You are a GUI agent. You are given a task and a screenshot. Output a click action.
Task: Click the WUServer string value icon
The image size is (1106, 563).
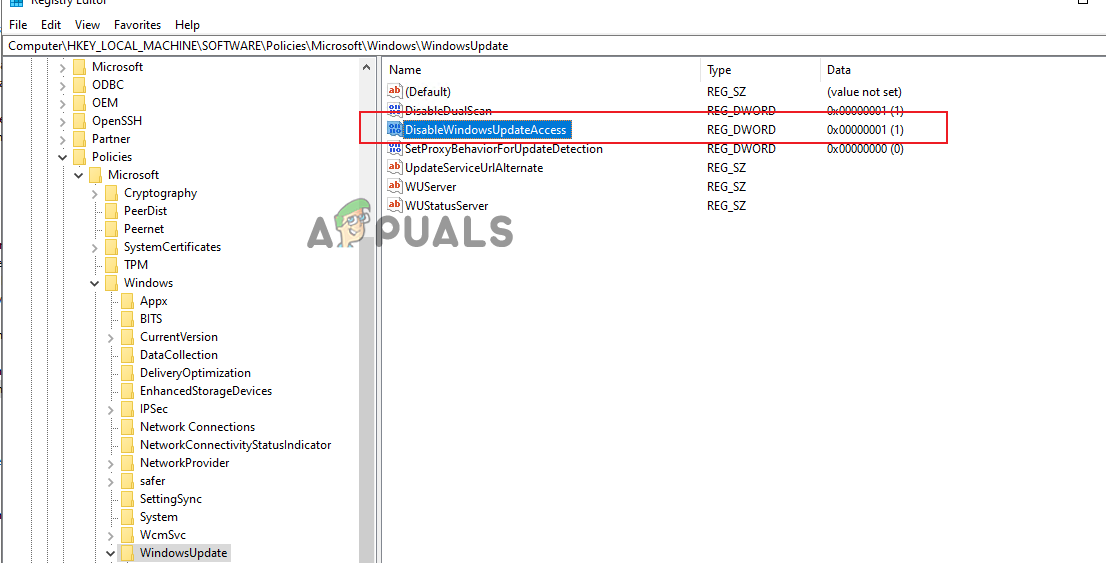pyautogui.click(x=394, y=187)
